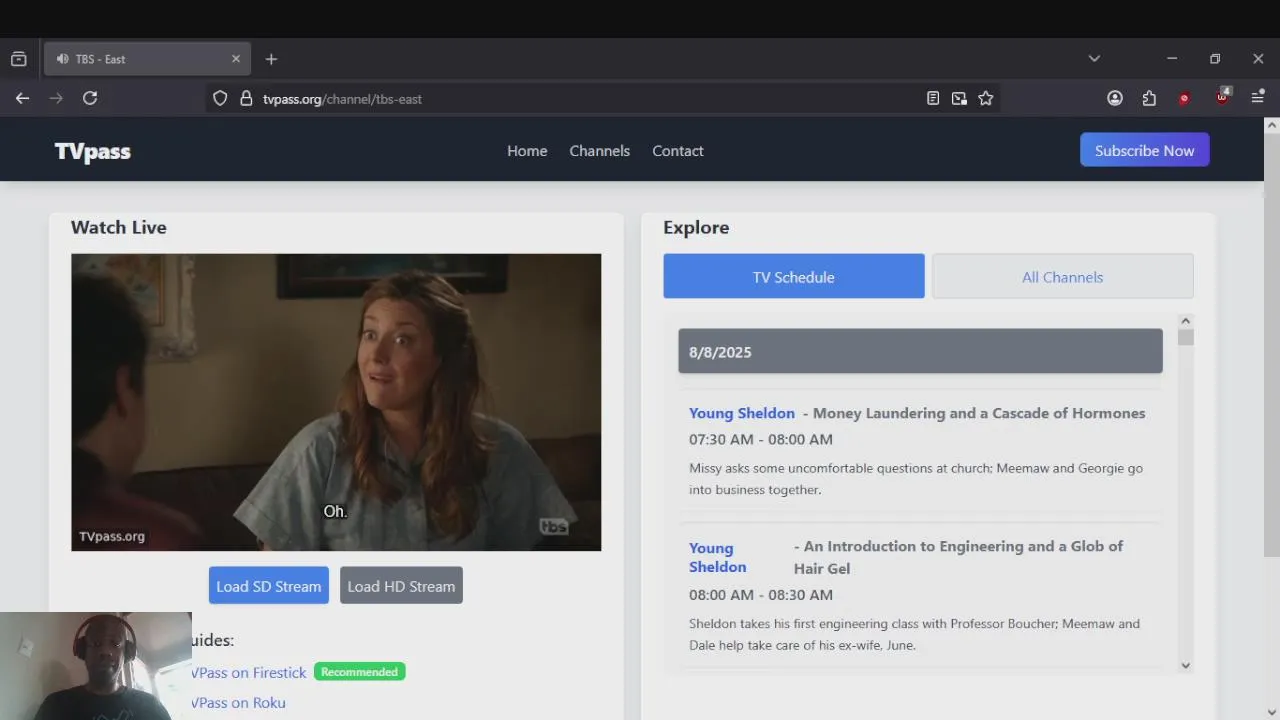The width and height of the screenshot is (1280, 720).
Task: Click Load HD Stream button
Action: click(401, 586)
